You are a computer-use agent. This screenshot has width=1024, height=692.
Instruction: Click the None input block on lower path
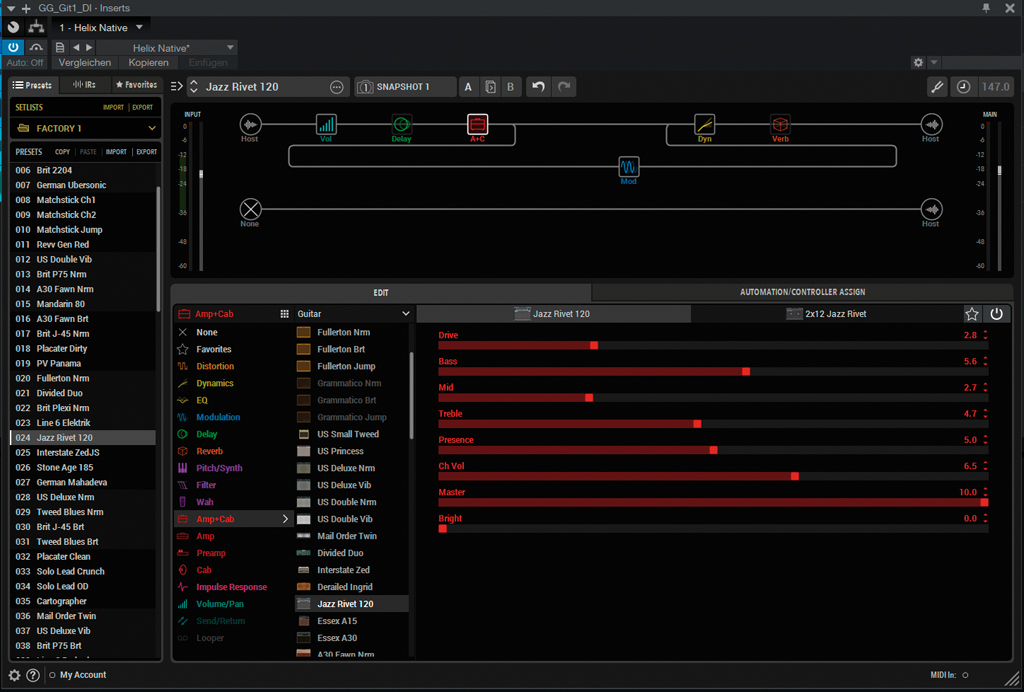250,209
